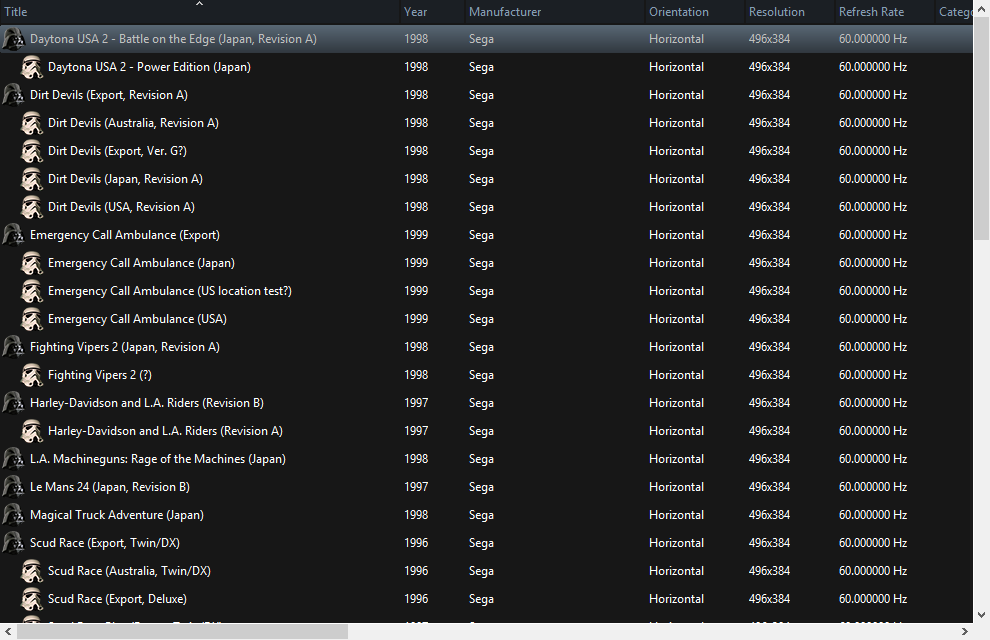Click stormtrooper icon for Harley-Davidson L.A. Riders (Revision A)
This screenshot has width=990, height=640.
(31, 431)
